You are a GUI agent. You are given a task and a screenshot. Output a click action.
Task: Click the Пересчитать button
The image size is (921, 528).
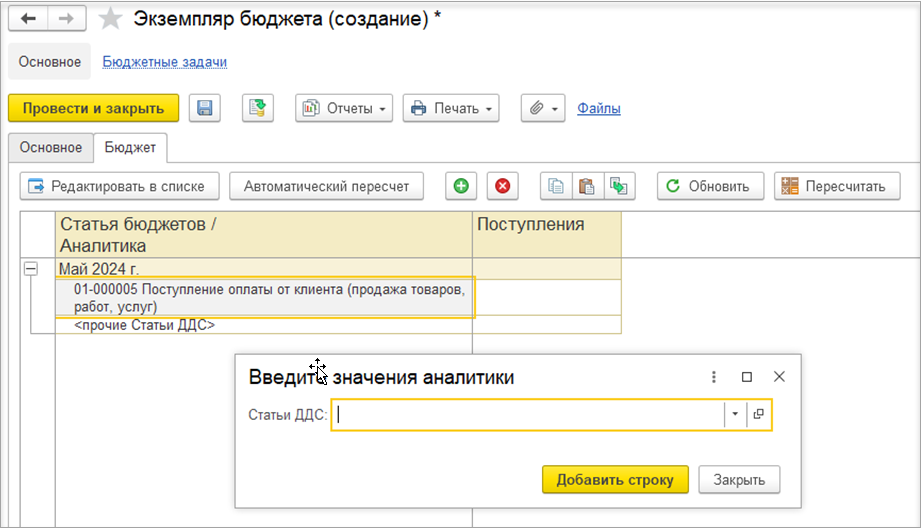point(837,186)
